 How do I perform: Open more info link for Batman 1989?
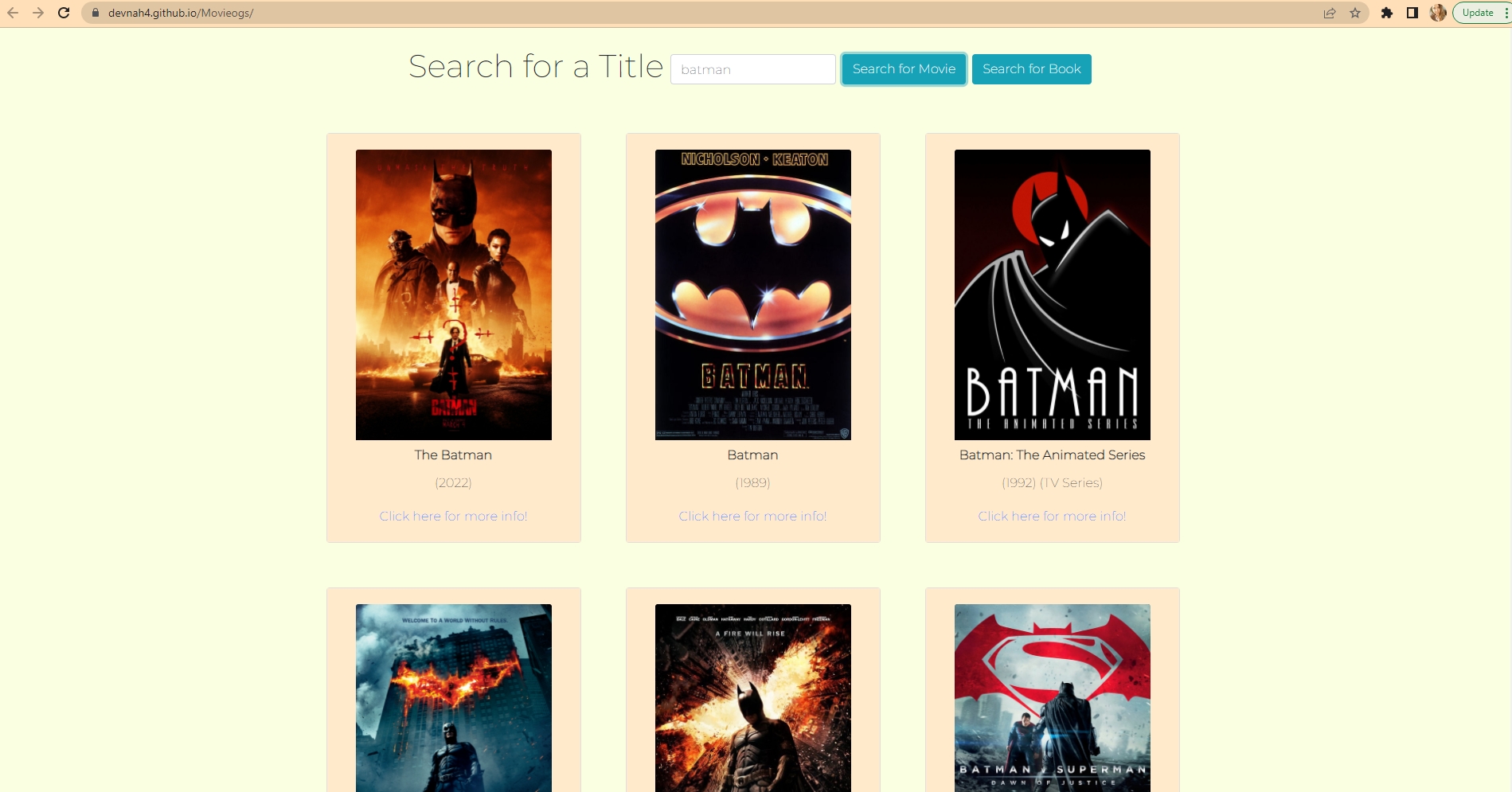[x=752, y=517]
